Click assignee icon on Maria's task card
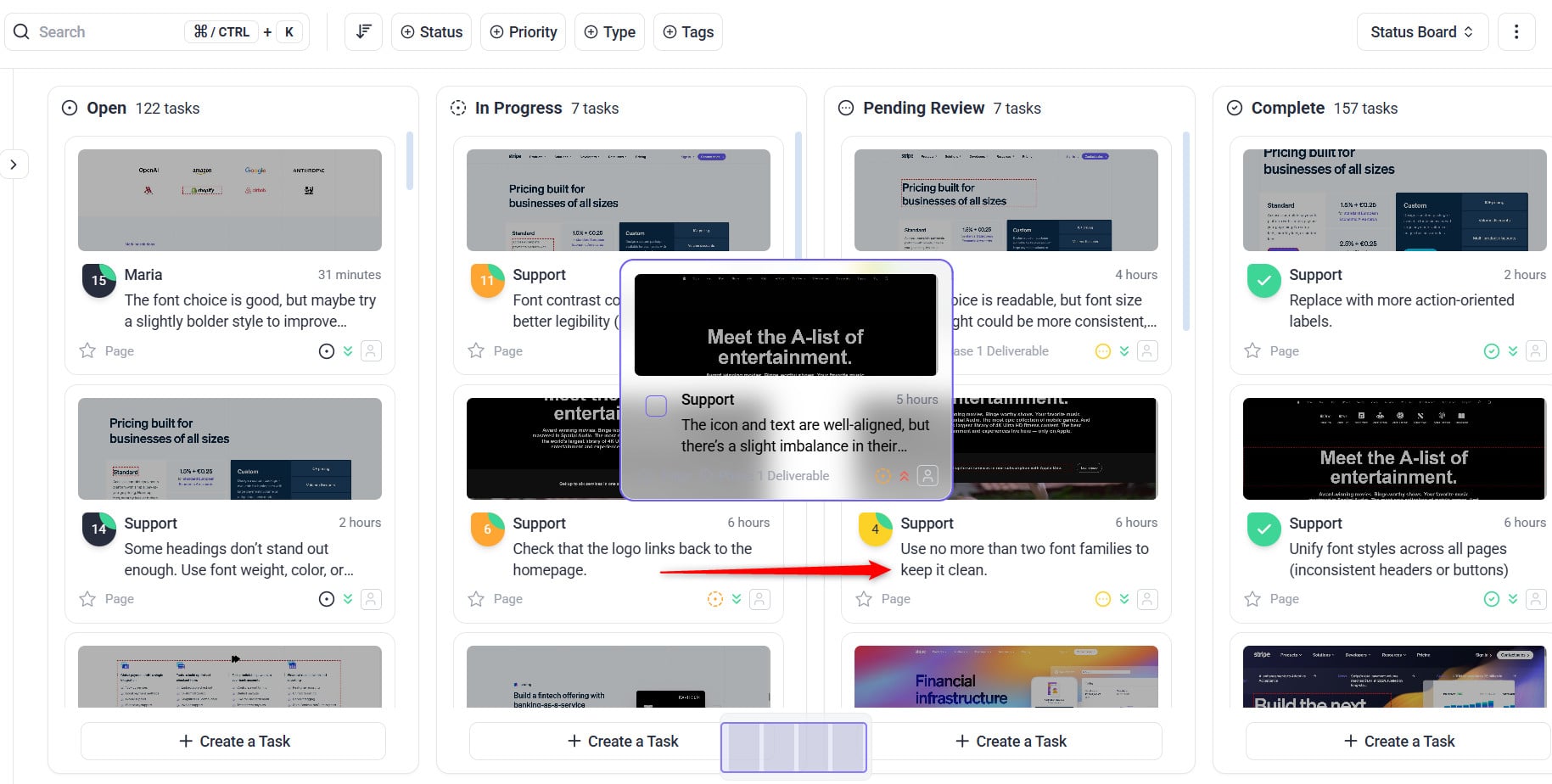The width and height of the screenshot is (1552, 784). tap(371, 351)
